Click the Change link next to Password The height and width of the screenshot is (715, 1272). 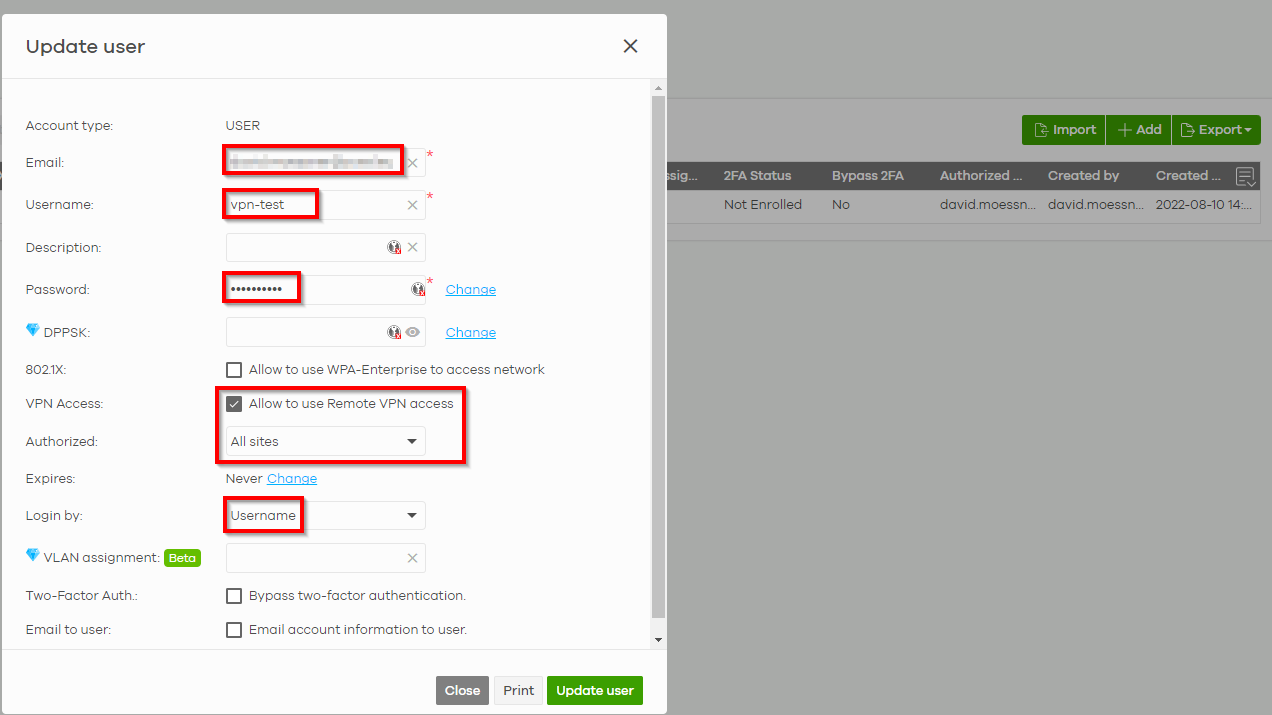tap(470, 290)
